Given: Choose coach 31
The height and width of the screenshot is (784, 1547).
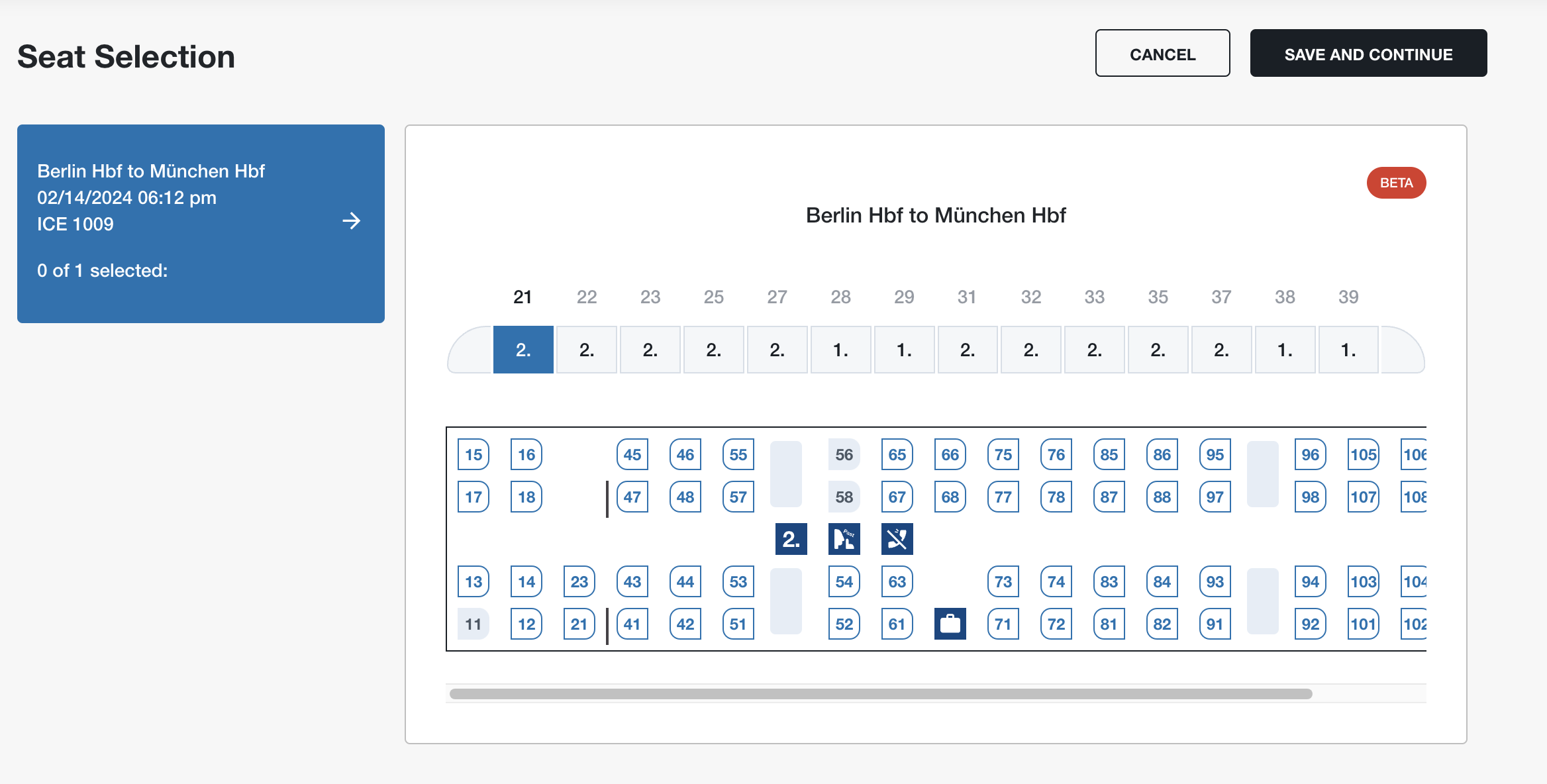Looking at the screenshot, I should coord(968,350).
